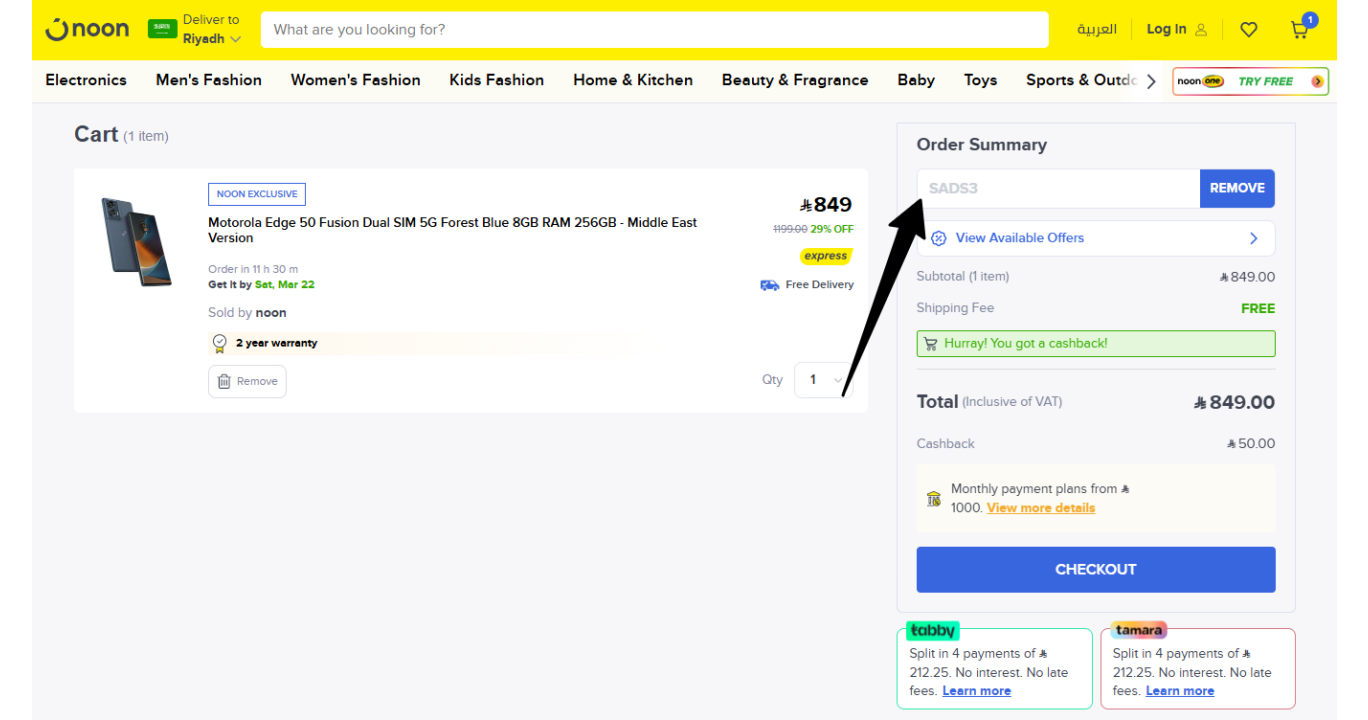Click the offers badge icon beside View Available Offers
Image resolution: width=1368 pixels, height=720 pixels.
939,238
